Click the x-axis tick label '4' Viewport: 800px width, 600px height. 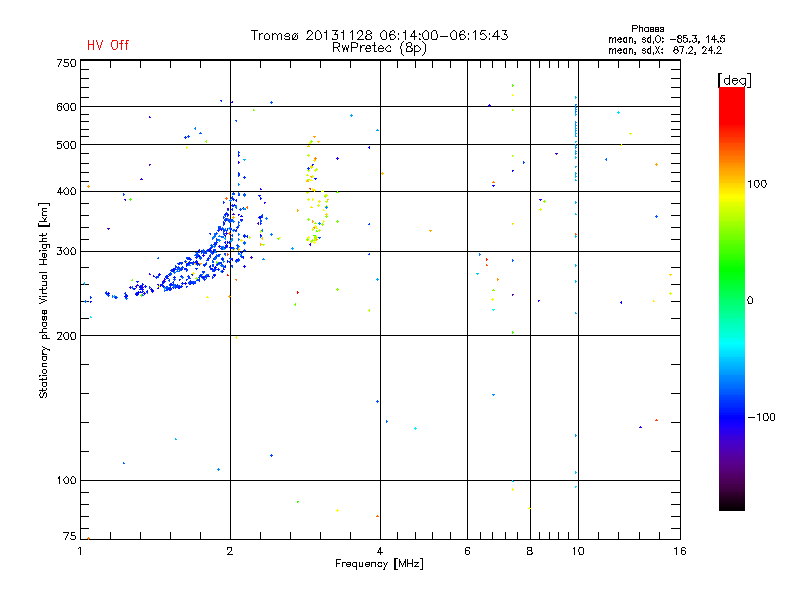[380, 551]
